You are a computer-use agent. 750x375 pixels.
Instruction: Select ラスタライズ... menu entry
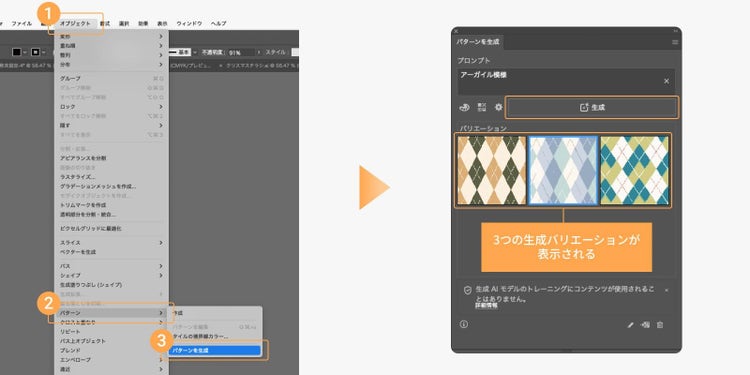(111, 176)
